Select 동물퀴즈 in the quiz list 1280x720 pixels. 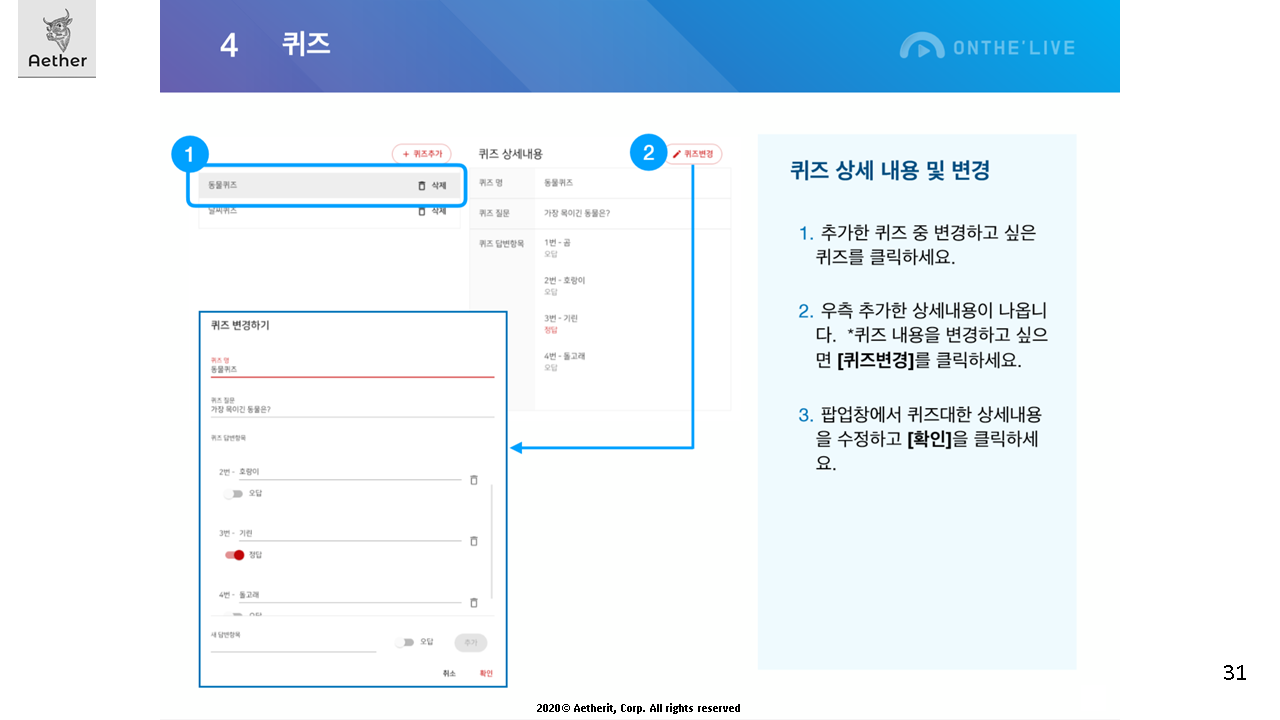pyautogui.click(x=300, y=186)
